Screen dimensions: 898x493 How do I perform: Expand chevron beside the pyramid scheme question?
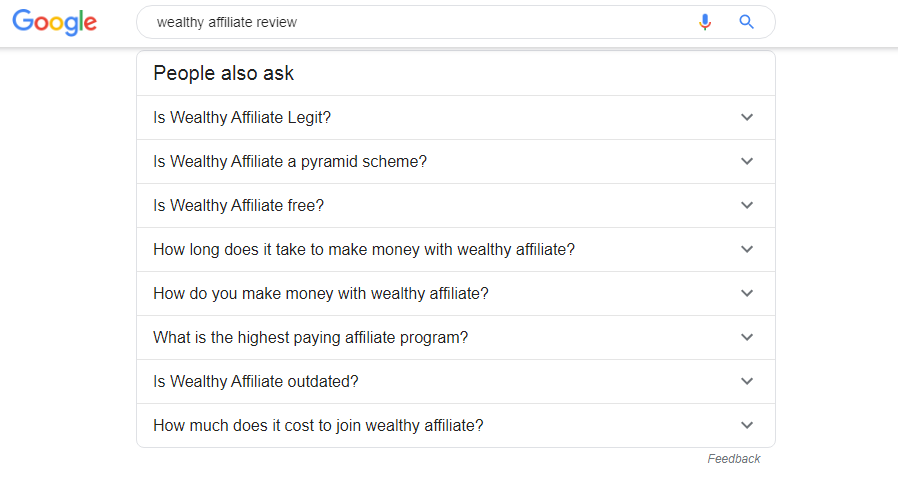(746, 161)
